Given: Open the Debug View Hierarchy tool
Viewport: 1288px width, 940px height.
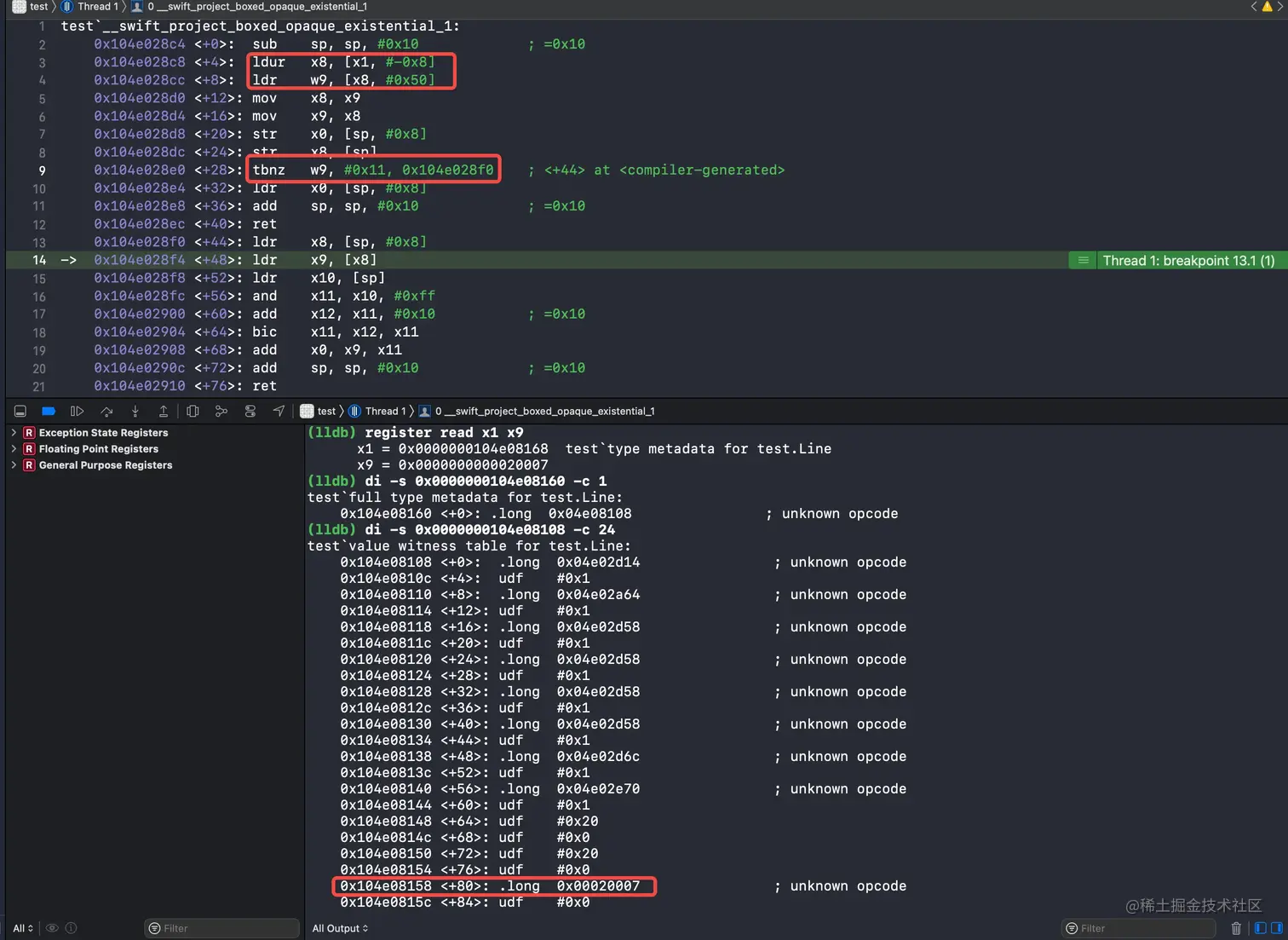Looking at the screenshot, I should point(193,412).
